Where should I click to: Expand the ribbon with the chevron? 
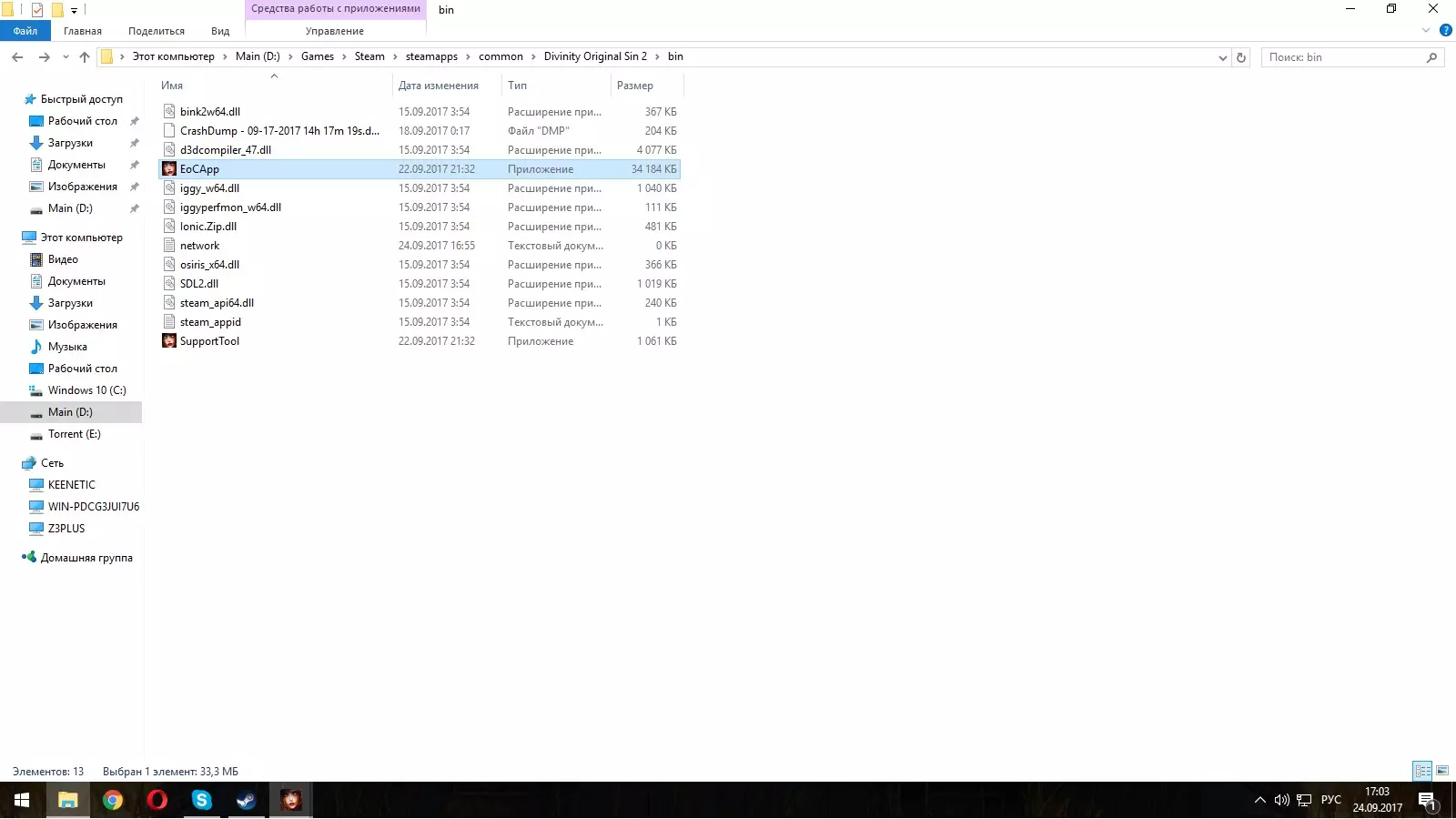click(1426, 31)
